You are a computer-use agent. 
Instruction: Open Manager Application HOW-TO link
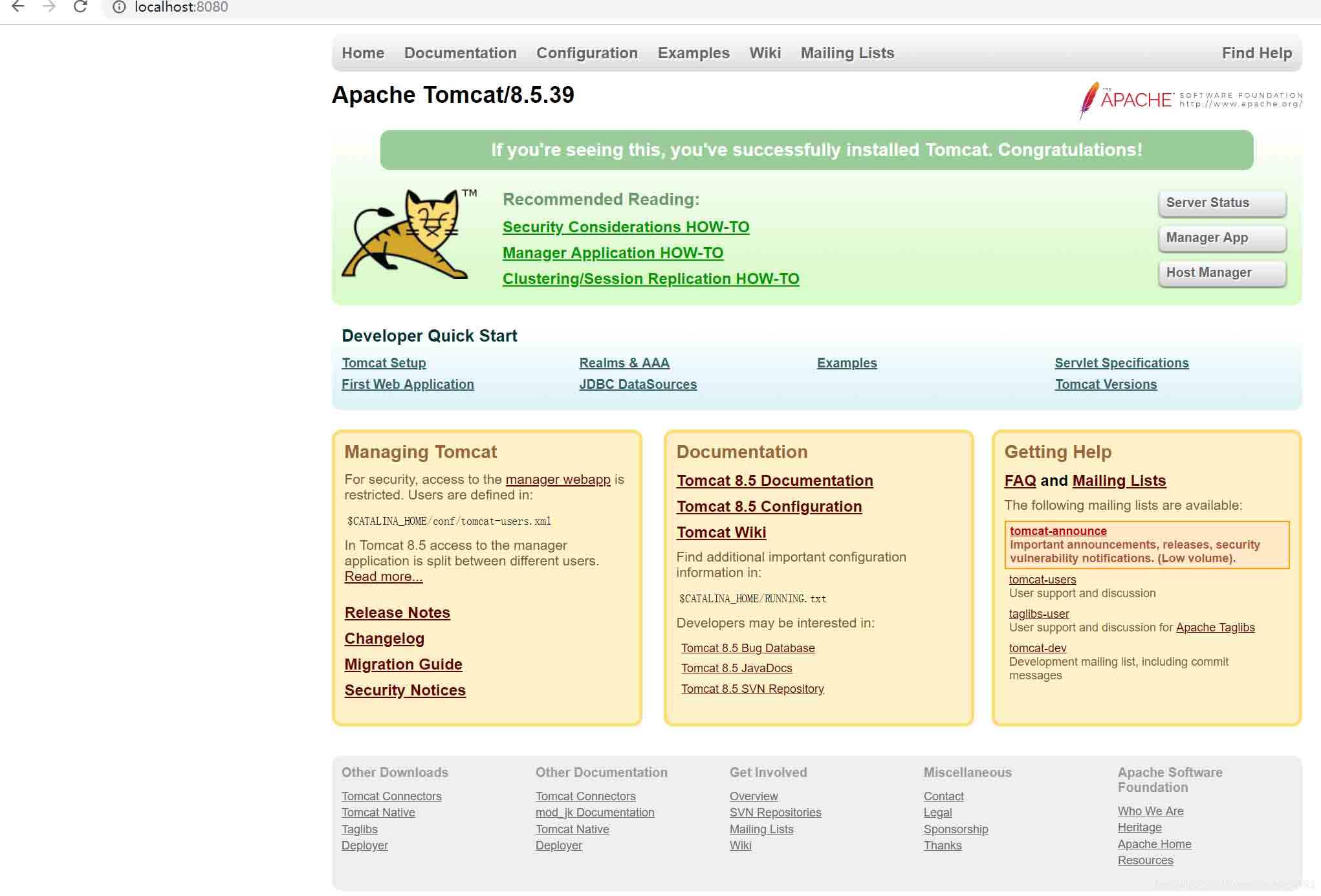pyautogui.click(x=613, y=253)
